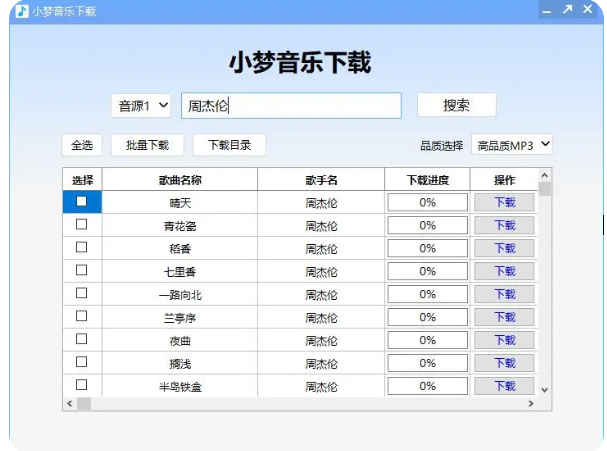
Task: Click the 0% progress bar for 晴天
Action: (x=427, y=202)
